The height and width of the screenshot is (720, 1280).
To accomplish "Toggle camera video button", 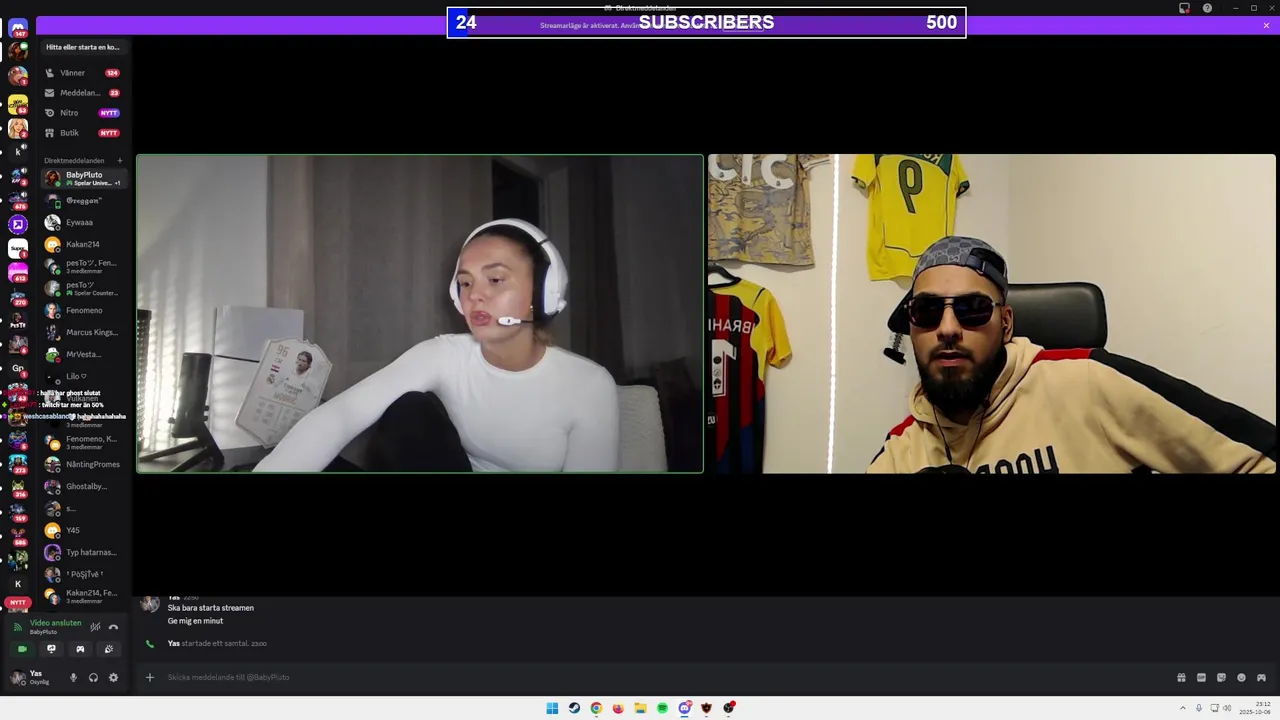I will (22, 649).
